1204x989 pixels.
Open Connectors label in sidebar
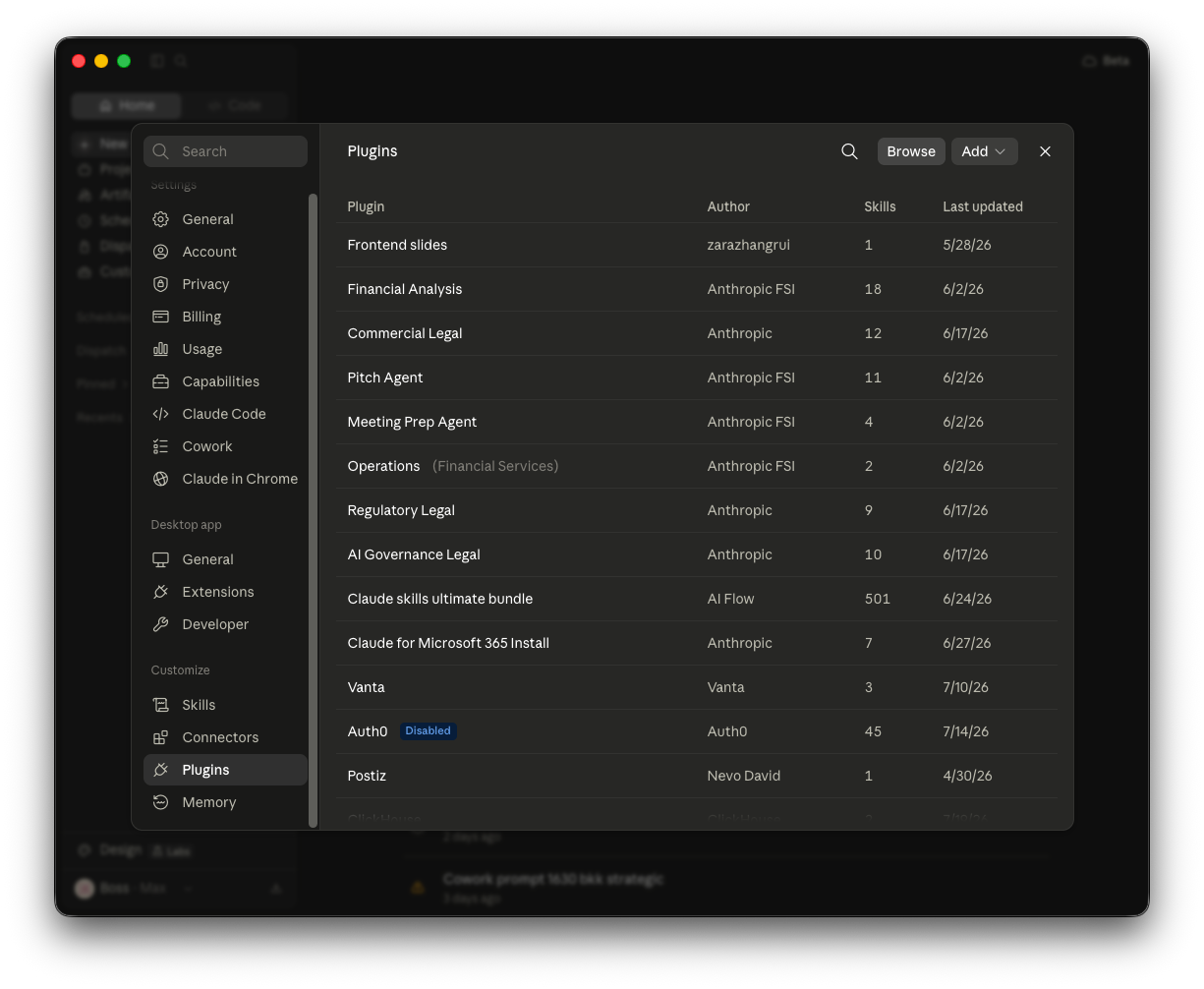[x=220, y=737]
